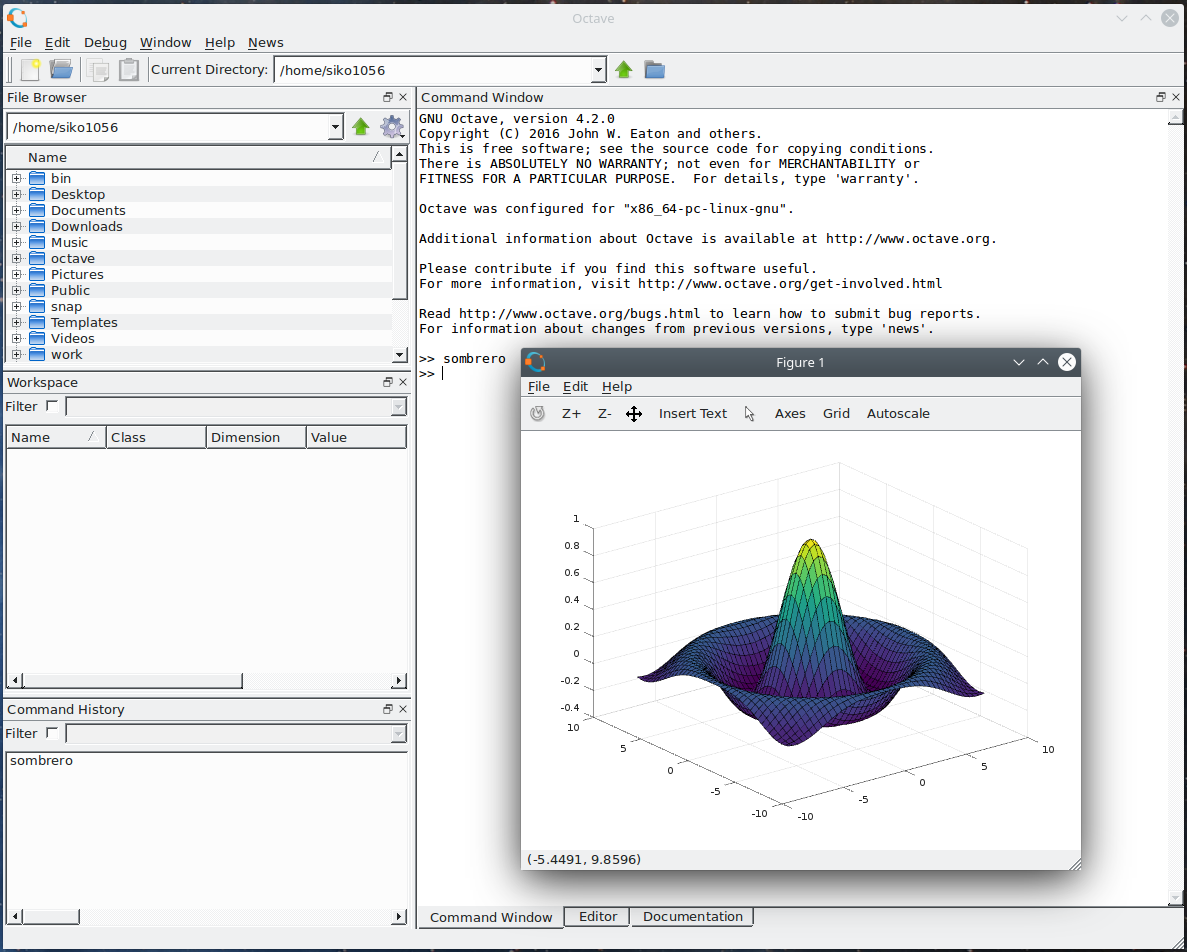Open the Workspace filter dropdown

(x=399, y=407)
